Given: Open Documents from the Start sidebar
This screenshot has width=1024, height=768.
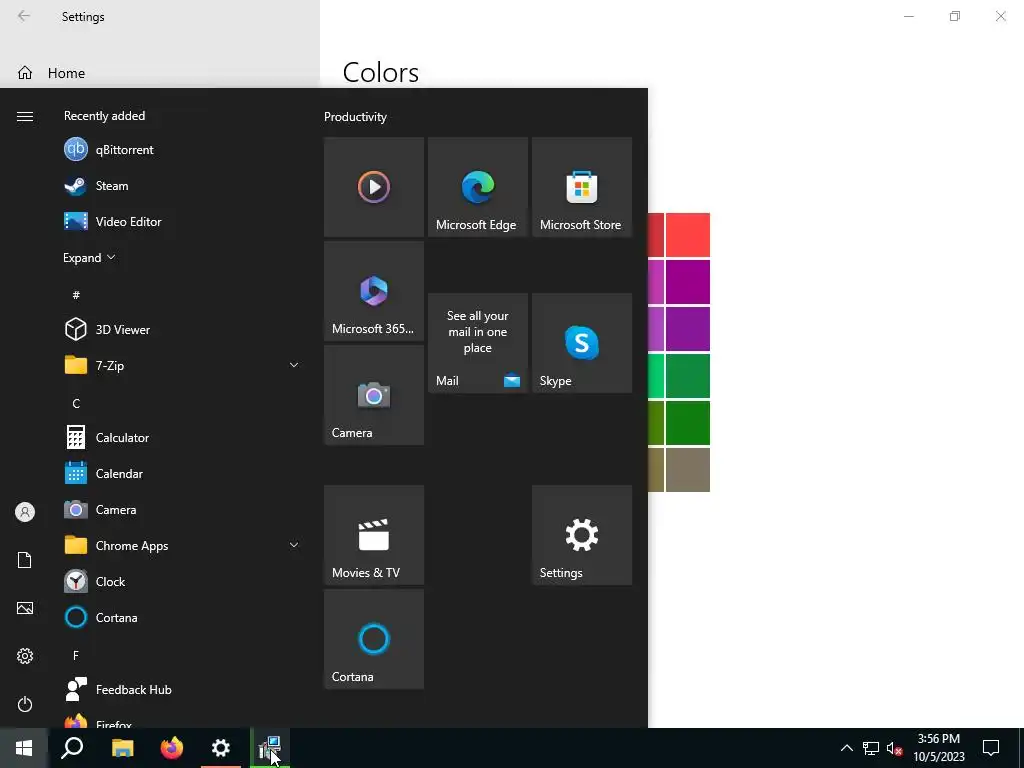Looking at the screenshot, I should coord(25,560).
